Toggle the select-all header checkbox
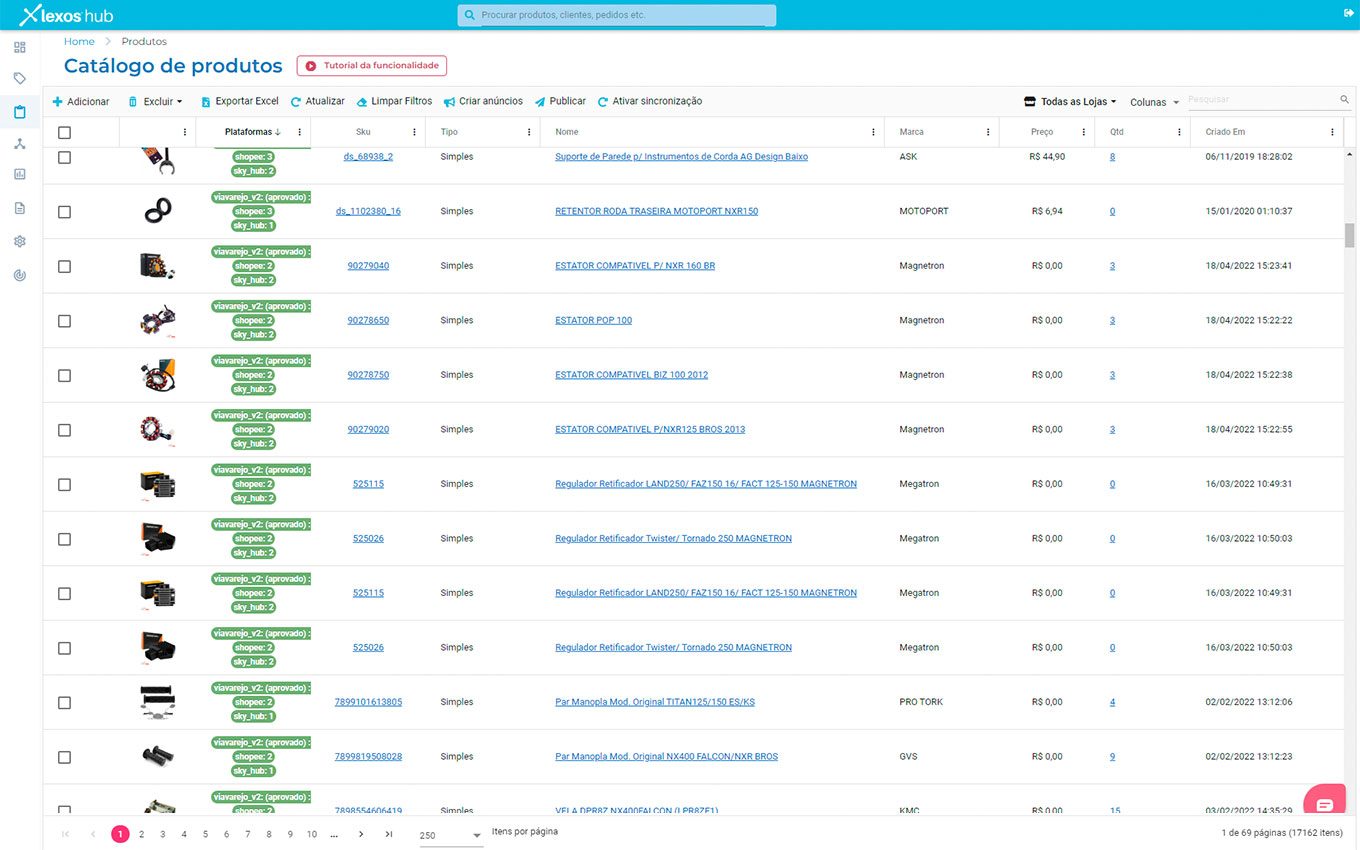 point(64,132)
